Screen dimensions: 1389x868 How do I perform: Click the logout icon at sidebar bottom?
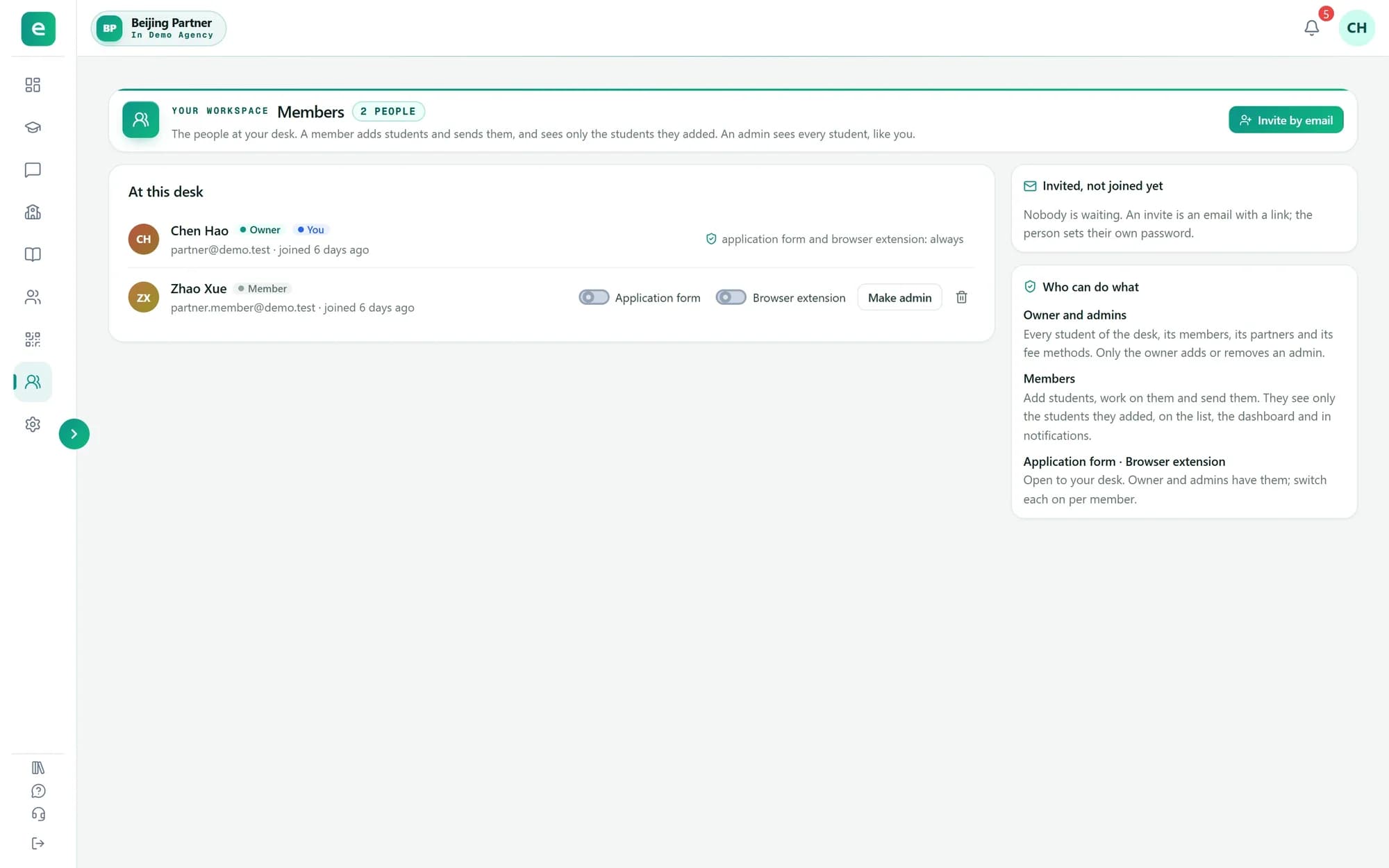point(38,843)
